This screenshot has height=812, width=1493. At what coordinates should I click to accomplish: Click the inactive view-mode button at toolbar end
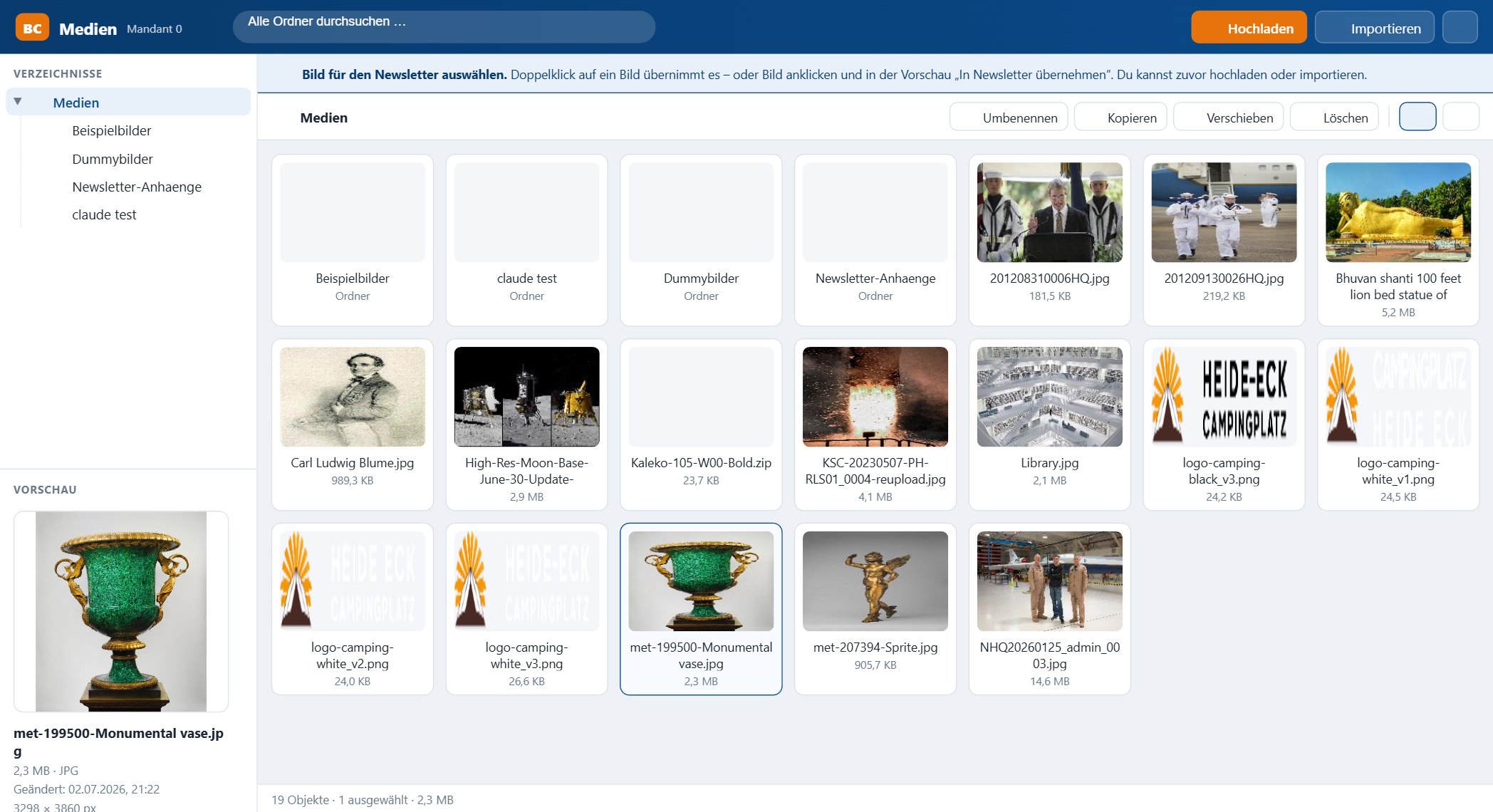(1460, 117)
